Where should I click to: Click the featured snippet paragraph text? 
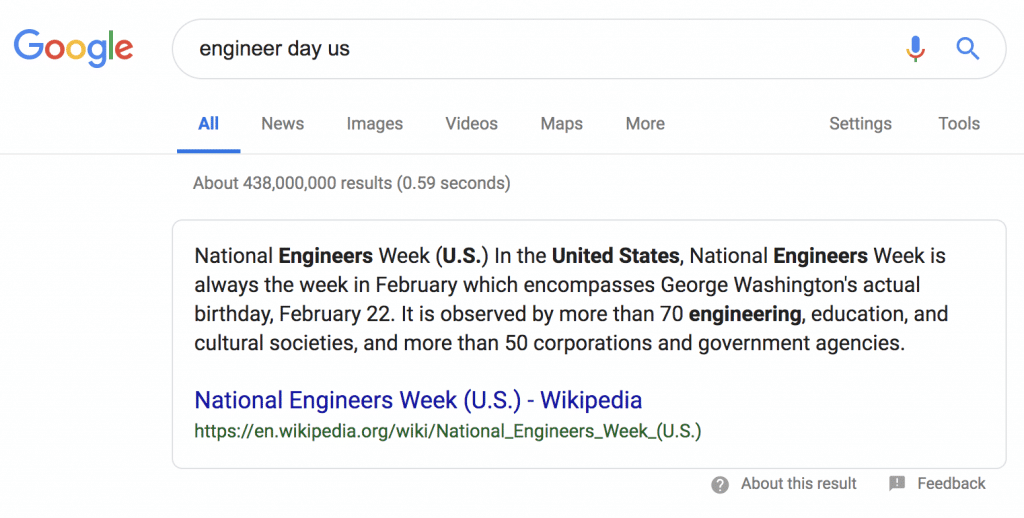pos(570,300)
